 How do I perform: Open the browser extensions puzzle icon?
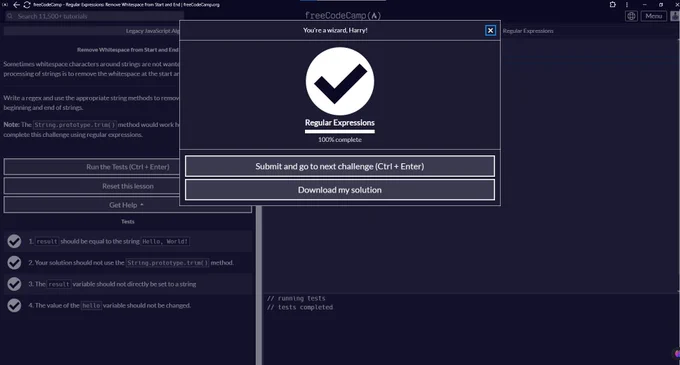click(612, 4)
